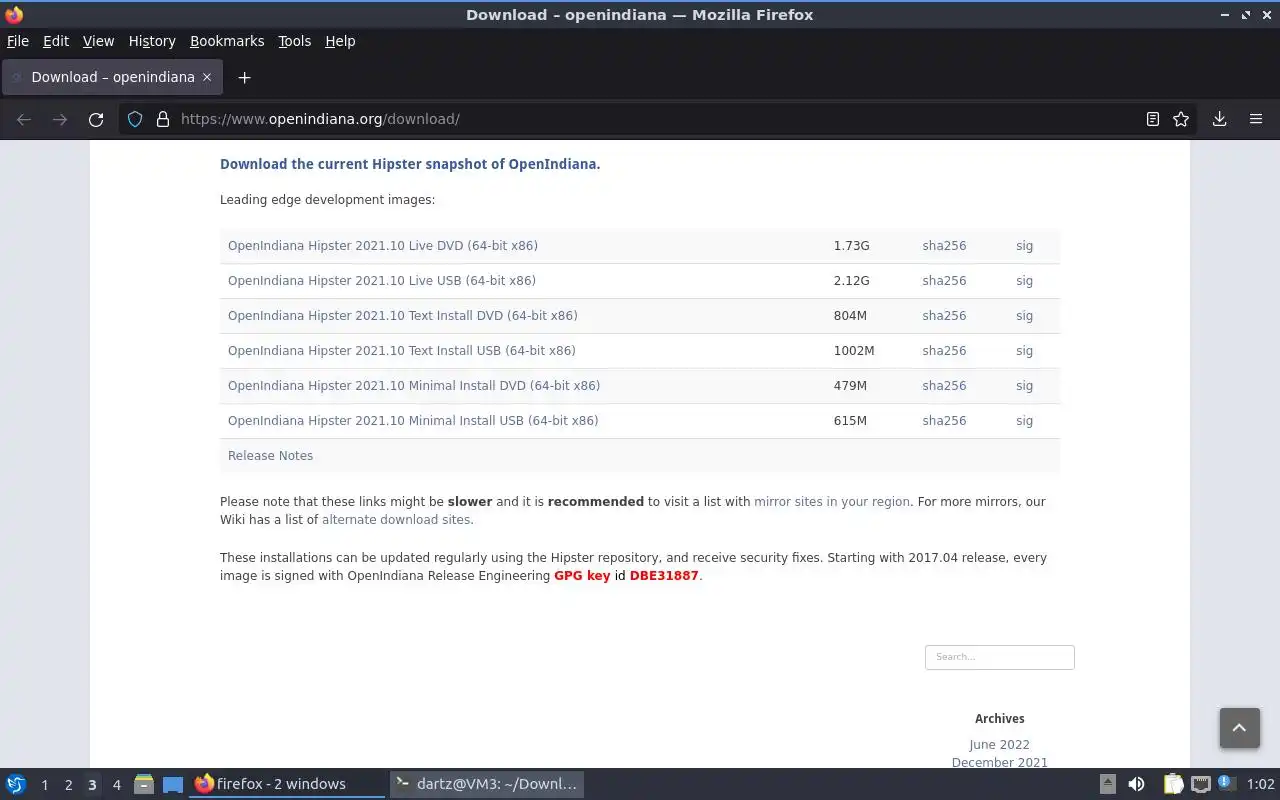Click the update notifier tray icon
The height and width of the screenshot is (800, 1280).
click(x=1227, y=783)
